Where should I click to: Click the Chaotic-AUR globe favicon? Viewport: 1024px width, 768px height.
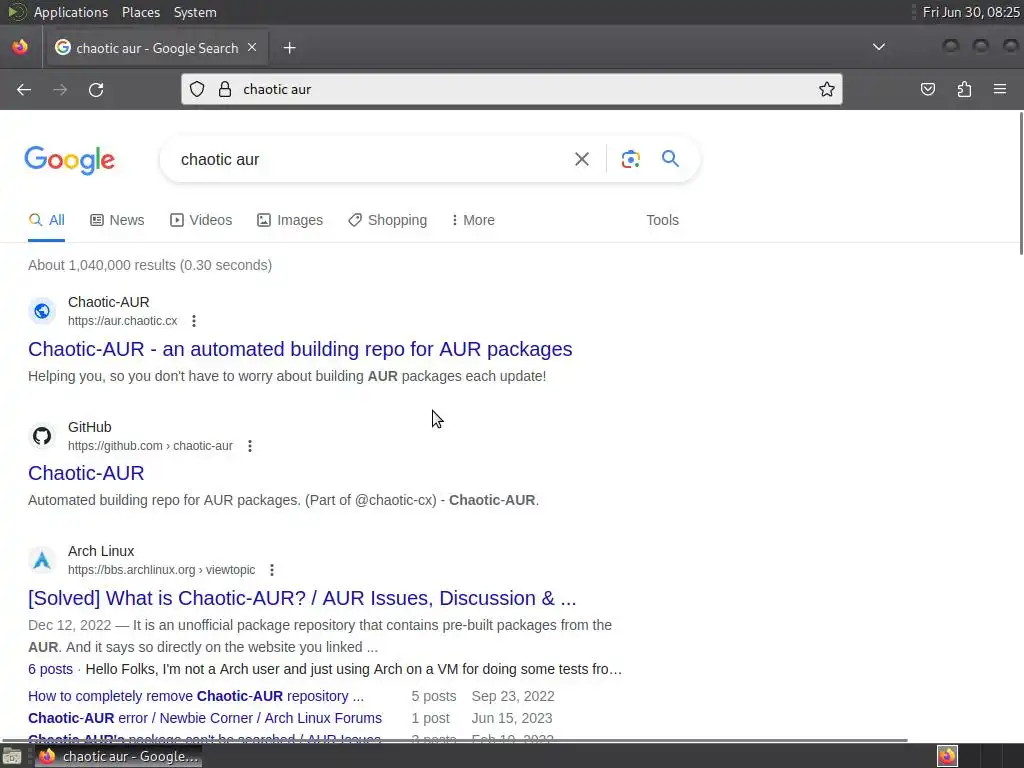[42, 311]
